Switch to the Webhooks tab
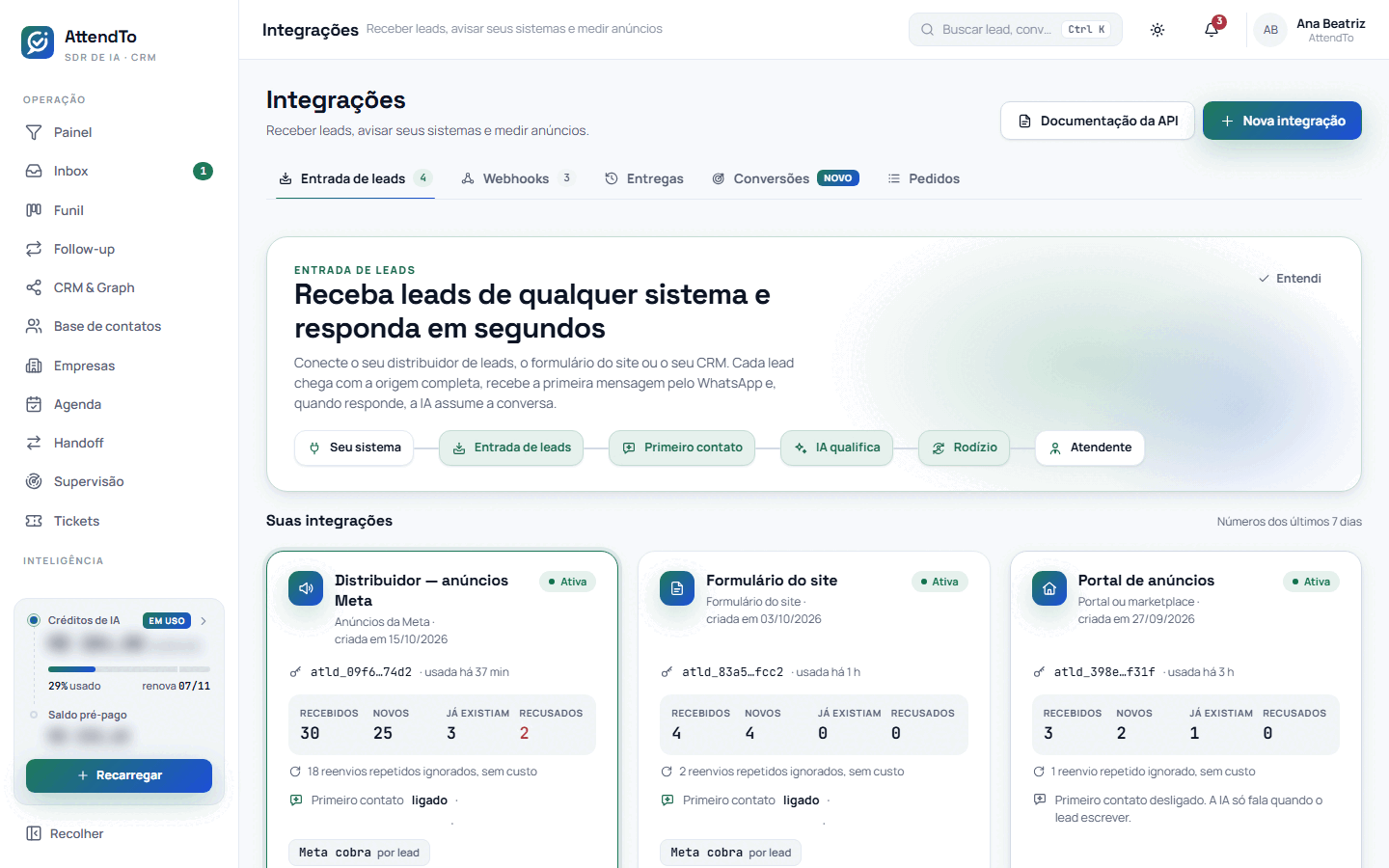 pos(517,178)
